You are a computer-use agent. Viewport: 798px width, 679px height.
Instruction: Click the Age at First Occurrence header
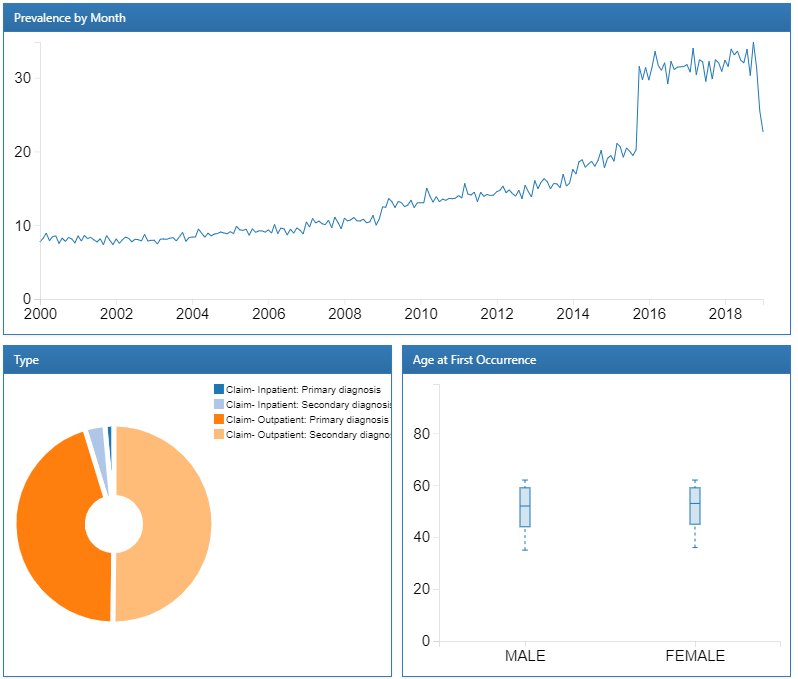596,360
